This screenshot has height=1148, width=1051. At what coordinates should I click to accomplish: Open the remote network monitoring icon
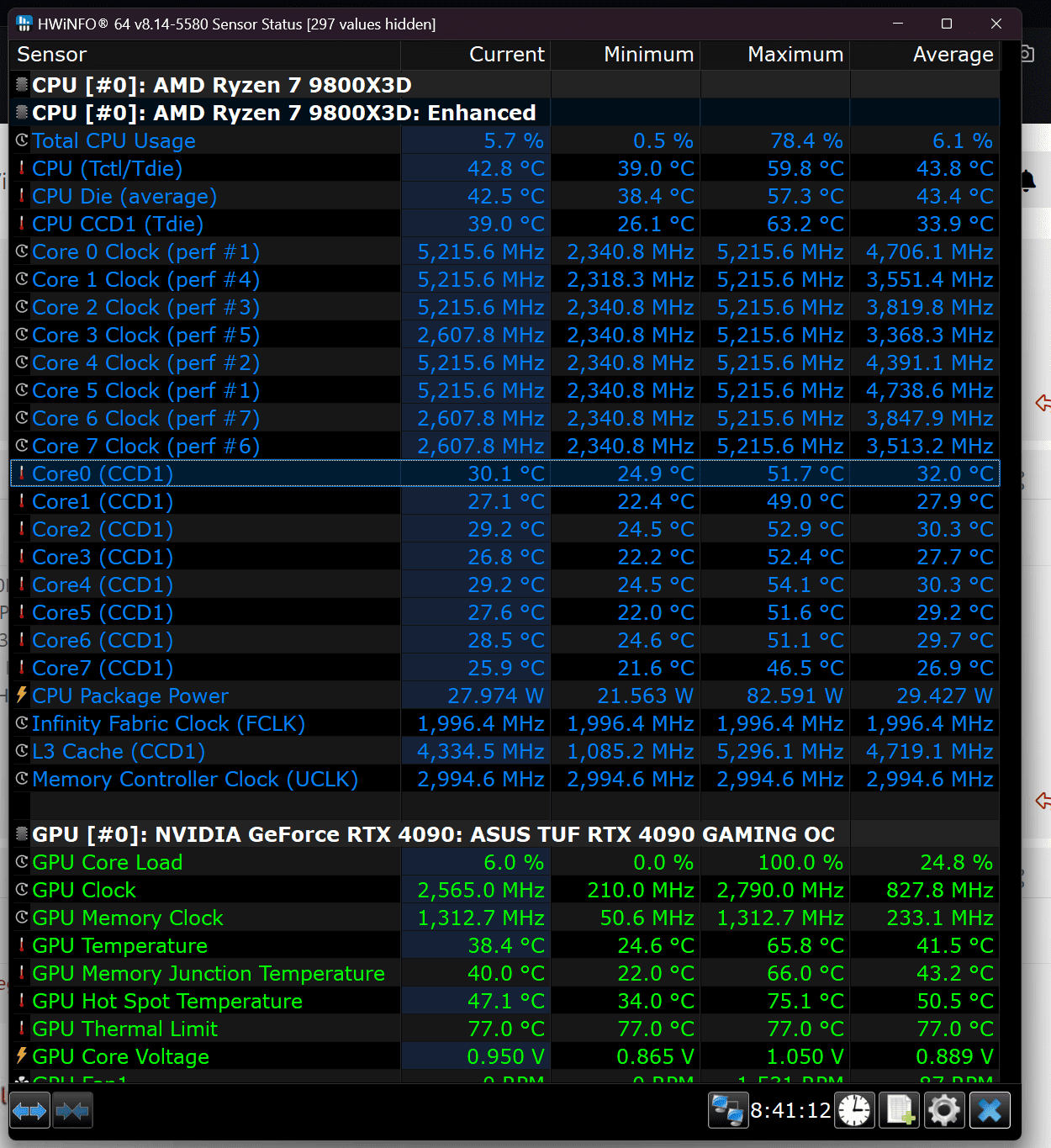[727, 1110]
